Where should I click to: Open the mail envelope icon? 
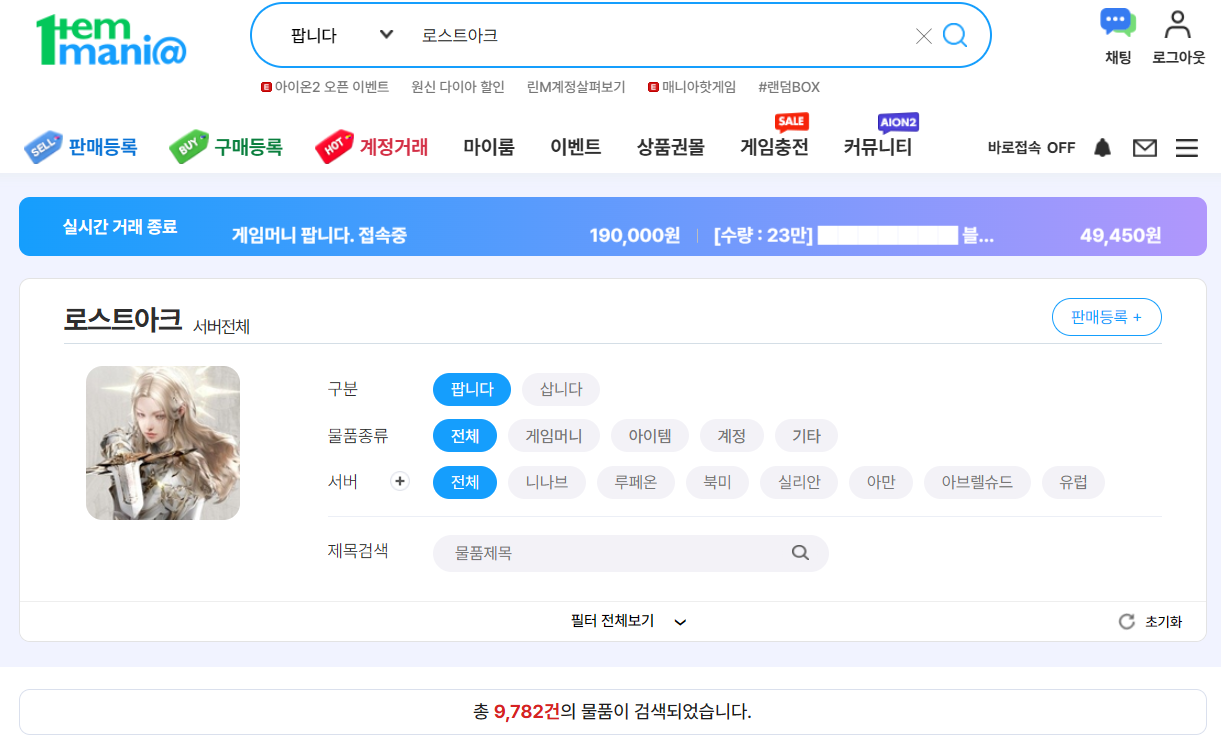[x=1144, y=148]
